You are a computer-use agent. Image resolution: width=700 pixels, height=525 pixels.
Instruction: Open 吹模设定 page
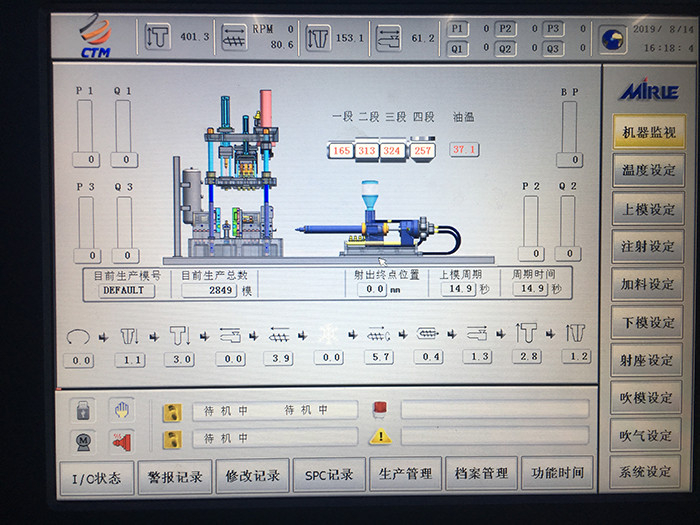click(646, 397)
